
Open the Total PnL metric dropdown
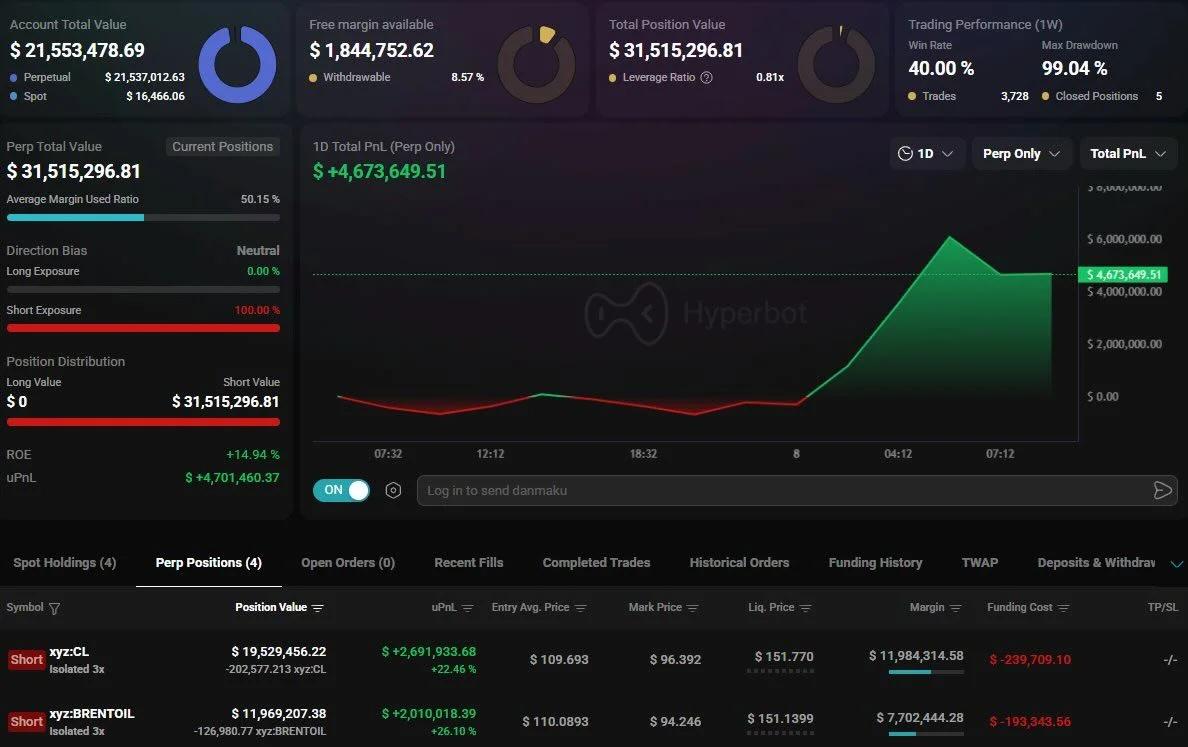click(1128, 154)
